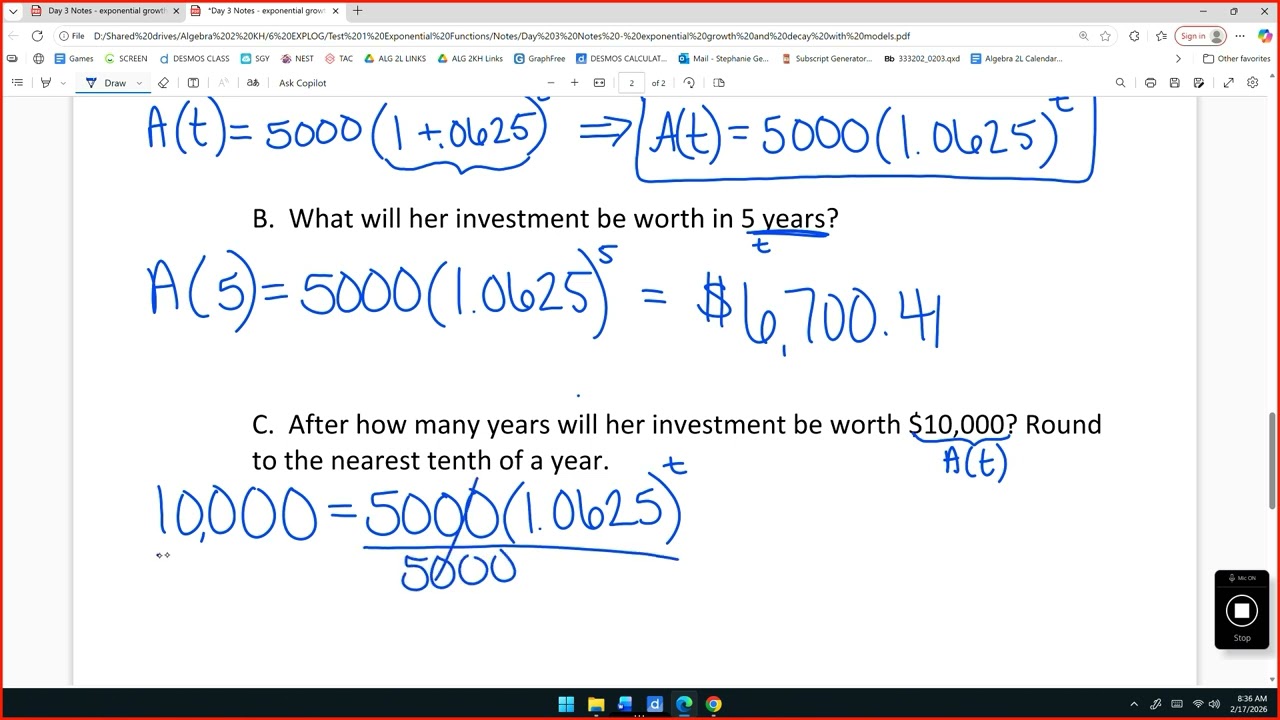The image size is (1280, 720).
Task: Show more favorites bar overflow chevron
Action: [x=1178, y=59]
